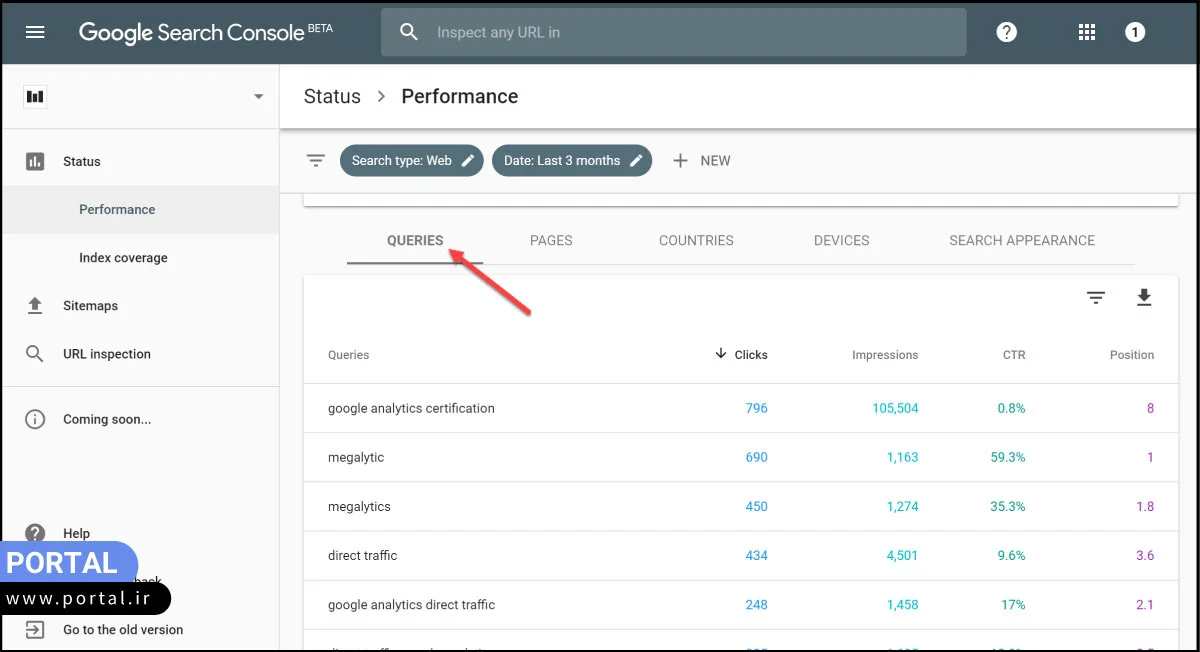The width and height of the screenshot is (1200, 652).
Task: Expand the property selector dropdown
Action: tap(257, 96)
